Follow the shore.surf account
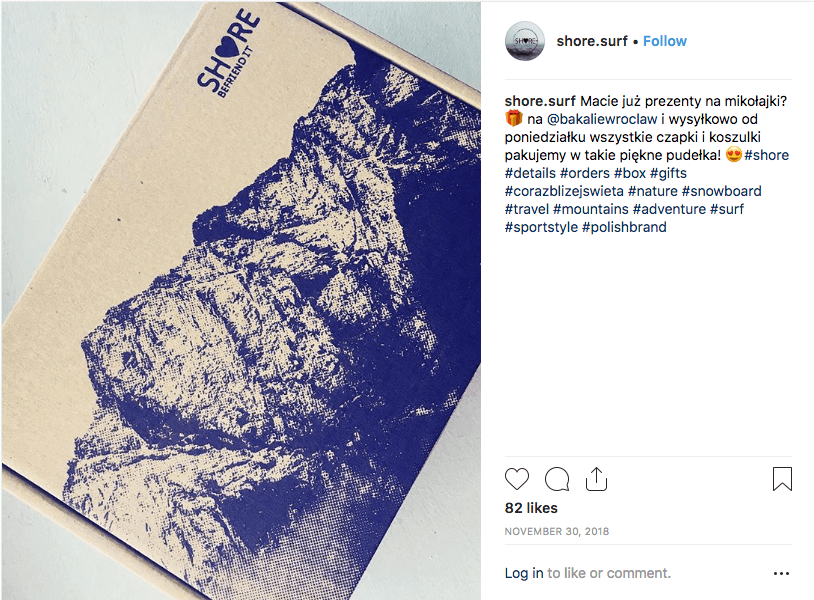 pos(664,41)
